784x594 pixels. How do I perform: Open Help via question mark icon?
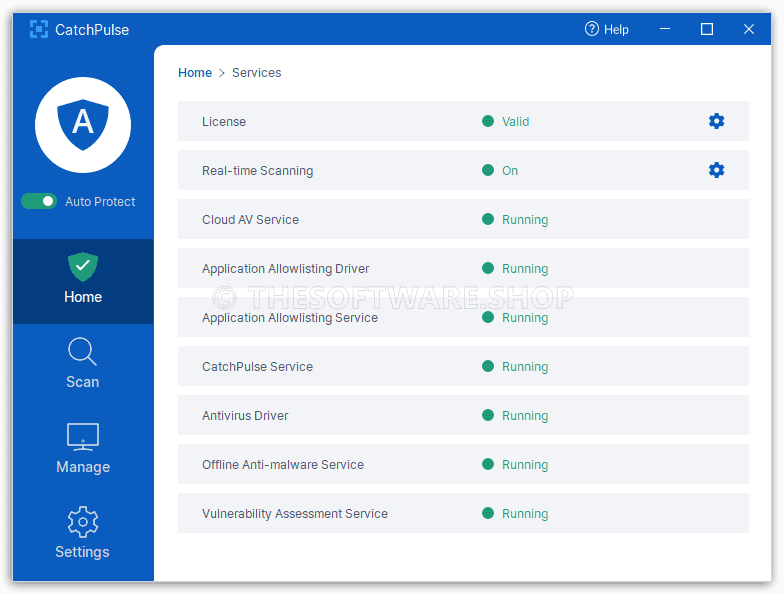(592, 29)
